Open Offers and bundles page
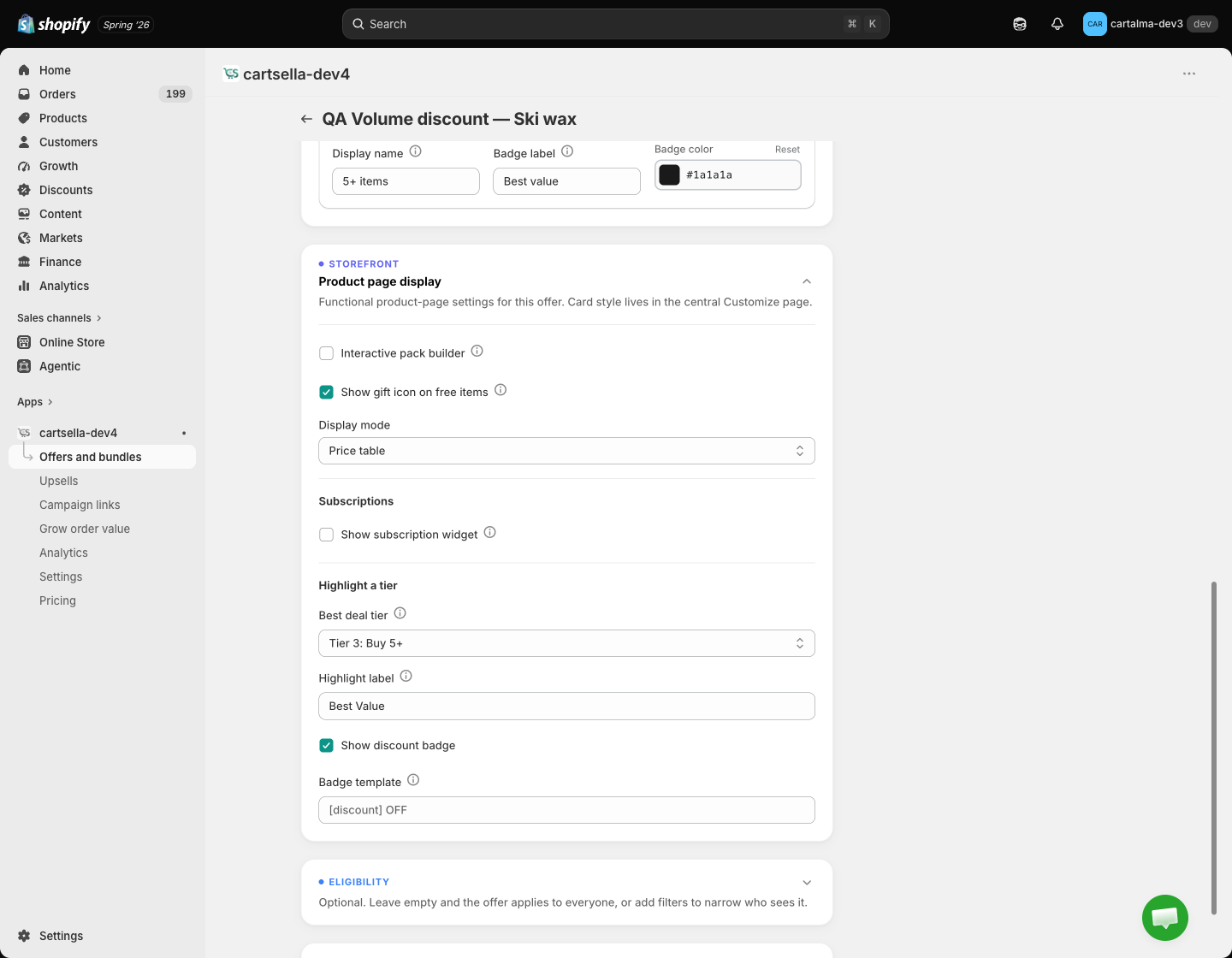This screenshot has height=958, width=1232. 103,457
